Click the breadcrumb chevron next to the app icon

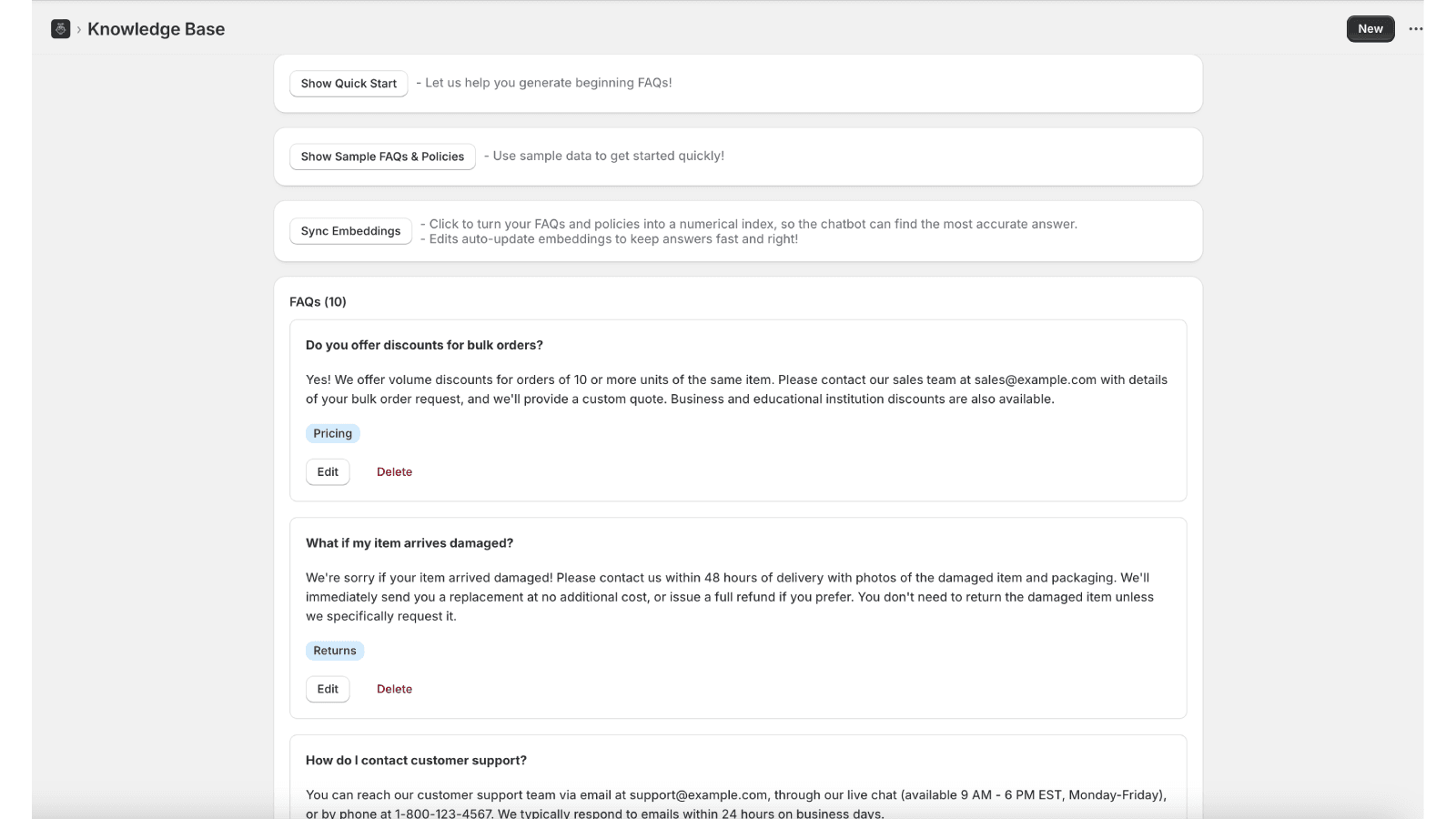click(78, 28)
